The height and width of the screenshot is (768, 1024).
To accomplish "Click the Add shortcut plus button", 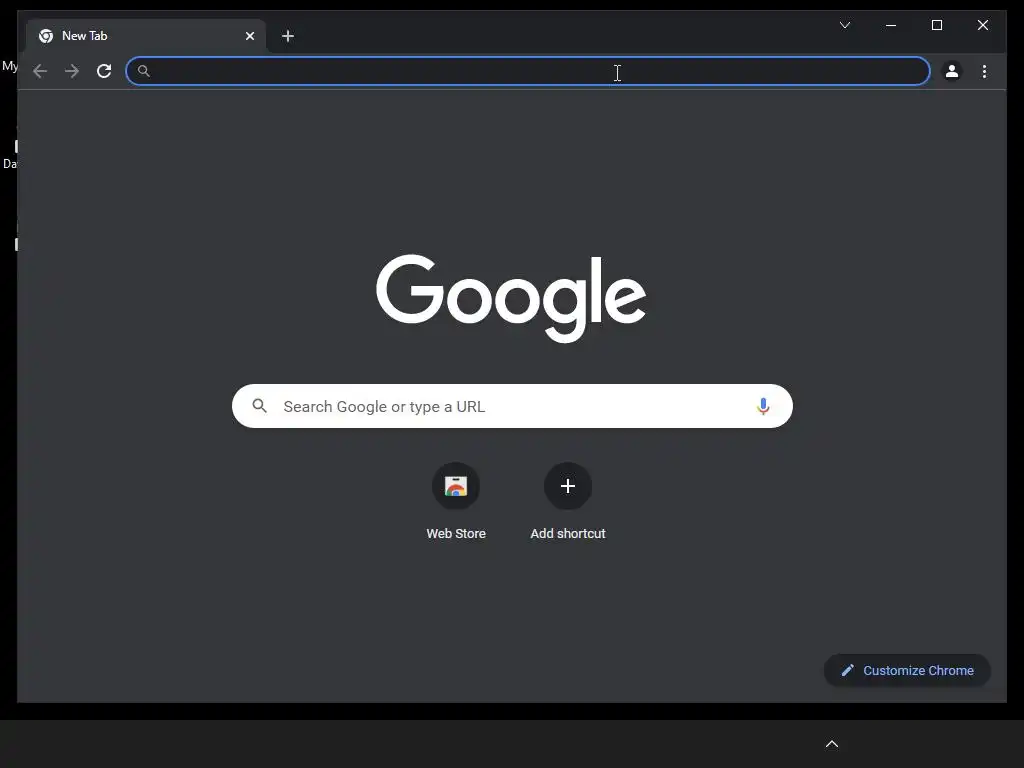I will pos(568,486).
